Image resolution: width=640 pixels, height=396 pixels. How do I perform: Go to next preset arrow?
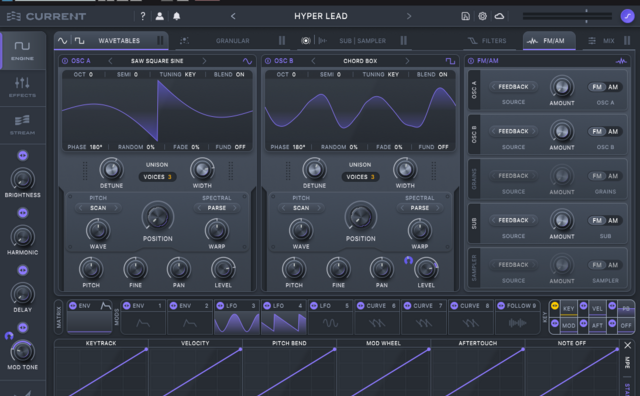tap(409, 16)
